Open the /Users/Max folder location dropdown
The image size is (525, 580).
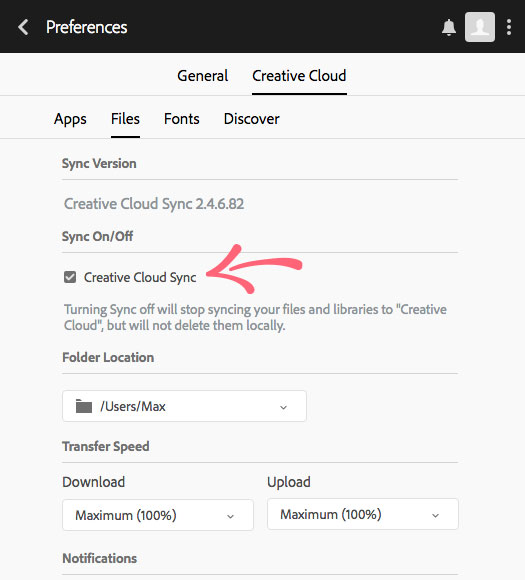pos(184,406)
